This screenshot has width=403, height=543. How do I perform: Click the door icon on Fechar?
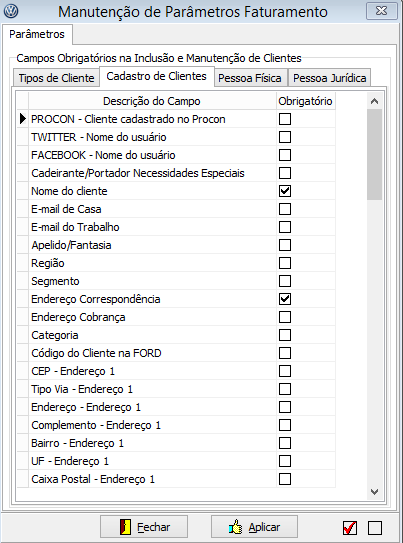click(125, 527)
